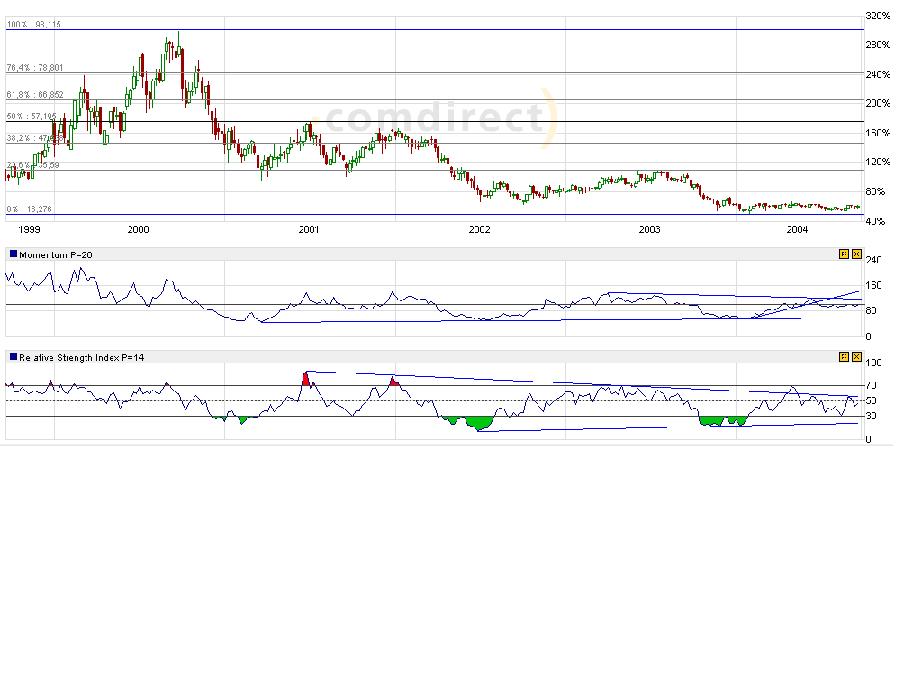
Task: Select the 76,4% Fibonacci retracement label
Action: [35, 68]
